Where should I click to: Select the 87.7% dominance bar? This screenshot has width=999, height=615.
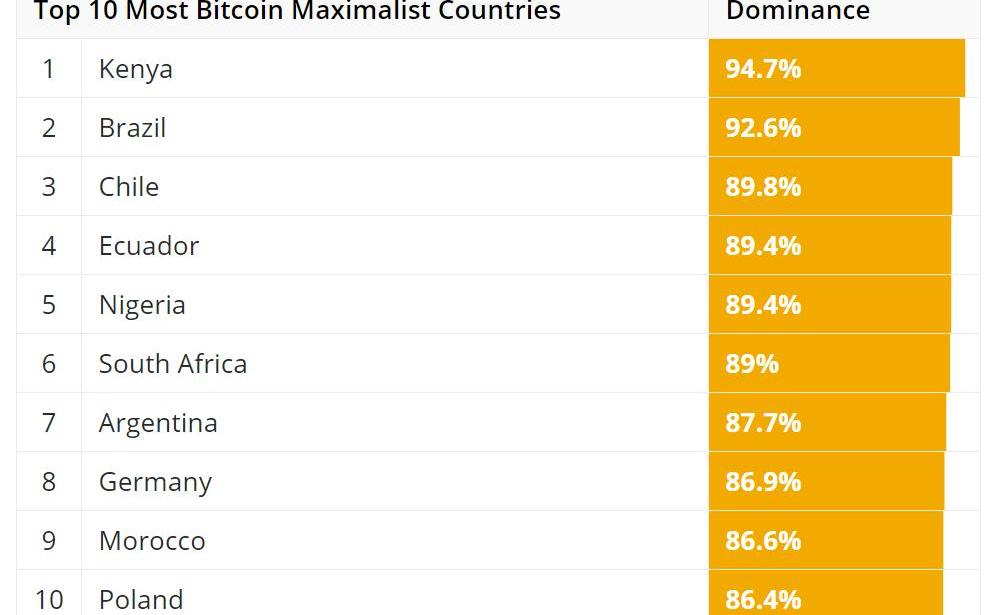tap(826, 423)
